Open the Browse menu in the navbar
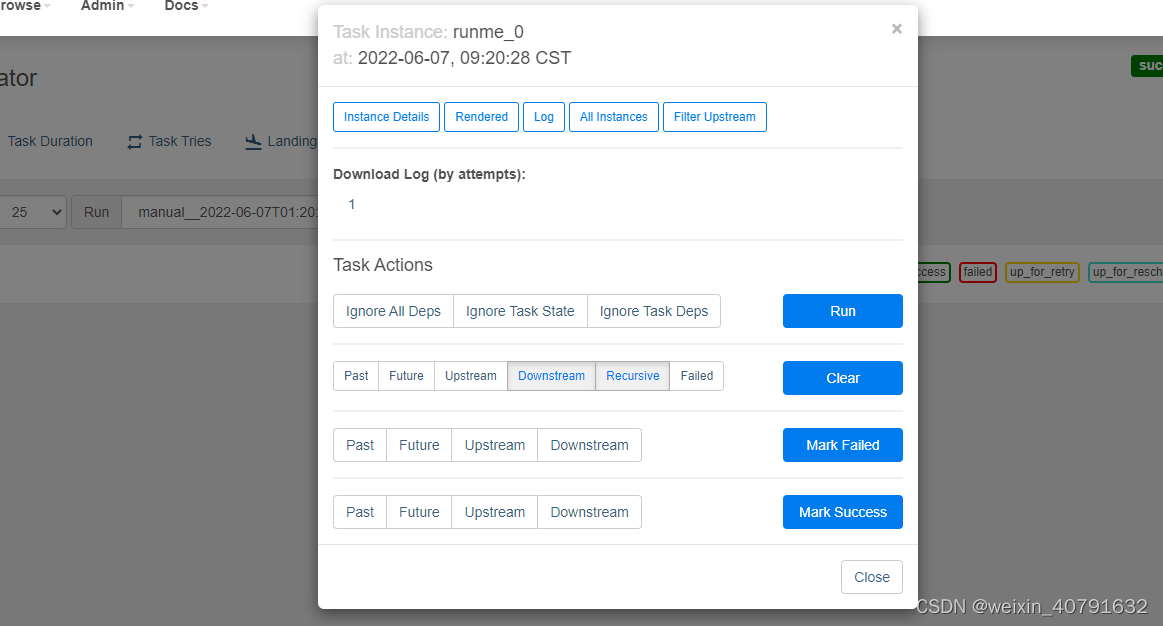1163x626 pixels. click(25, 6)
